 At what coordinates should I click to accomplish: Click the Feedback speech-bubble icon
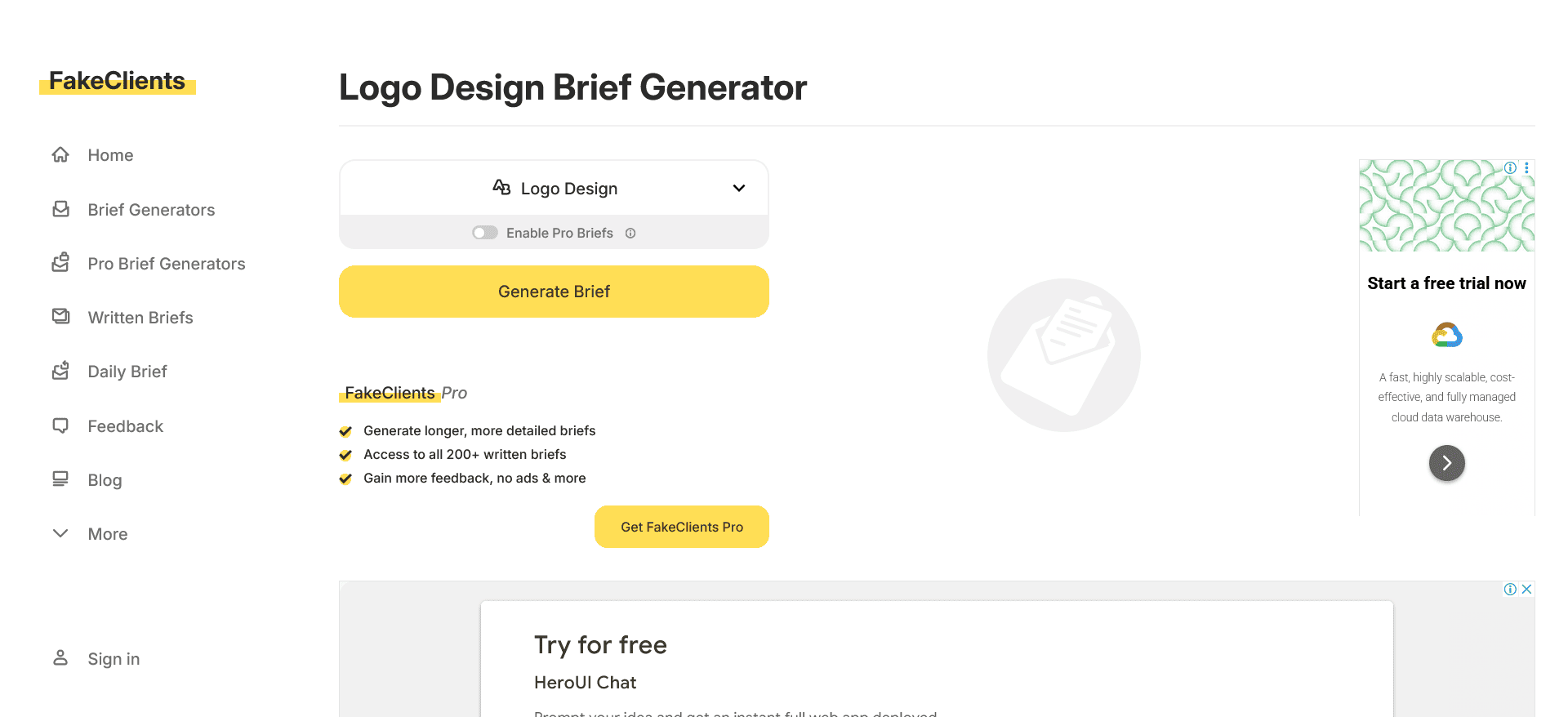[60, 425]
